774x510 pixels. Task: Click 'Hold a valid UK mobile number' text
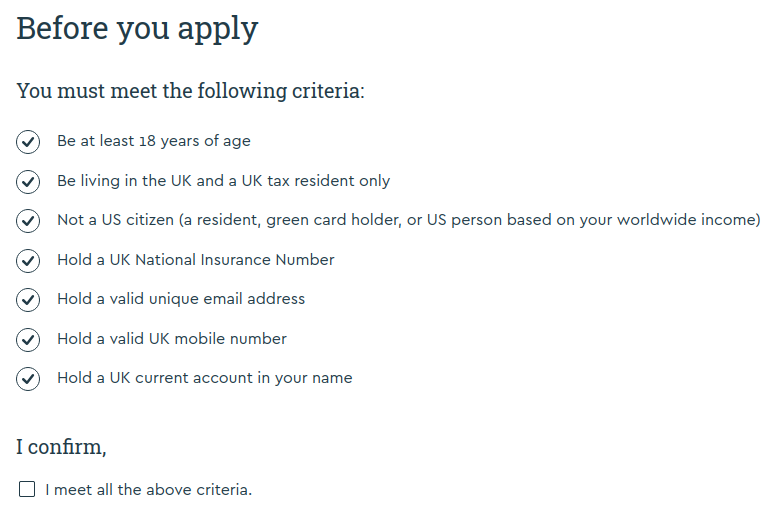[x=172, y=339]
